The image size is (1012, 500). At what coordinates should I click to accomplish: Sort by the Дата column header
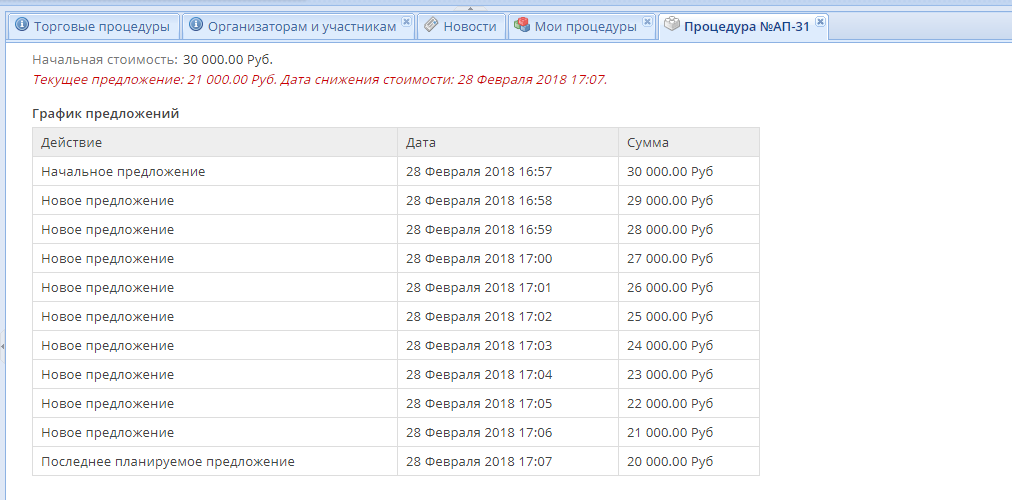(421, 143)
